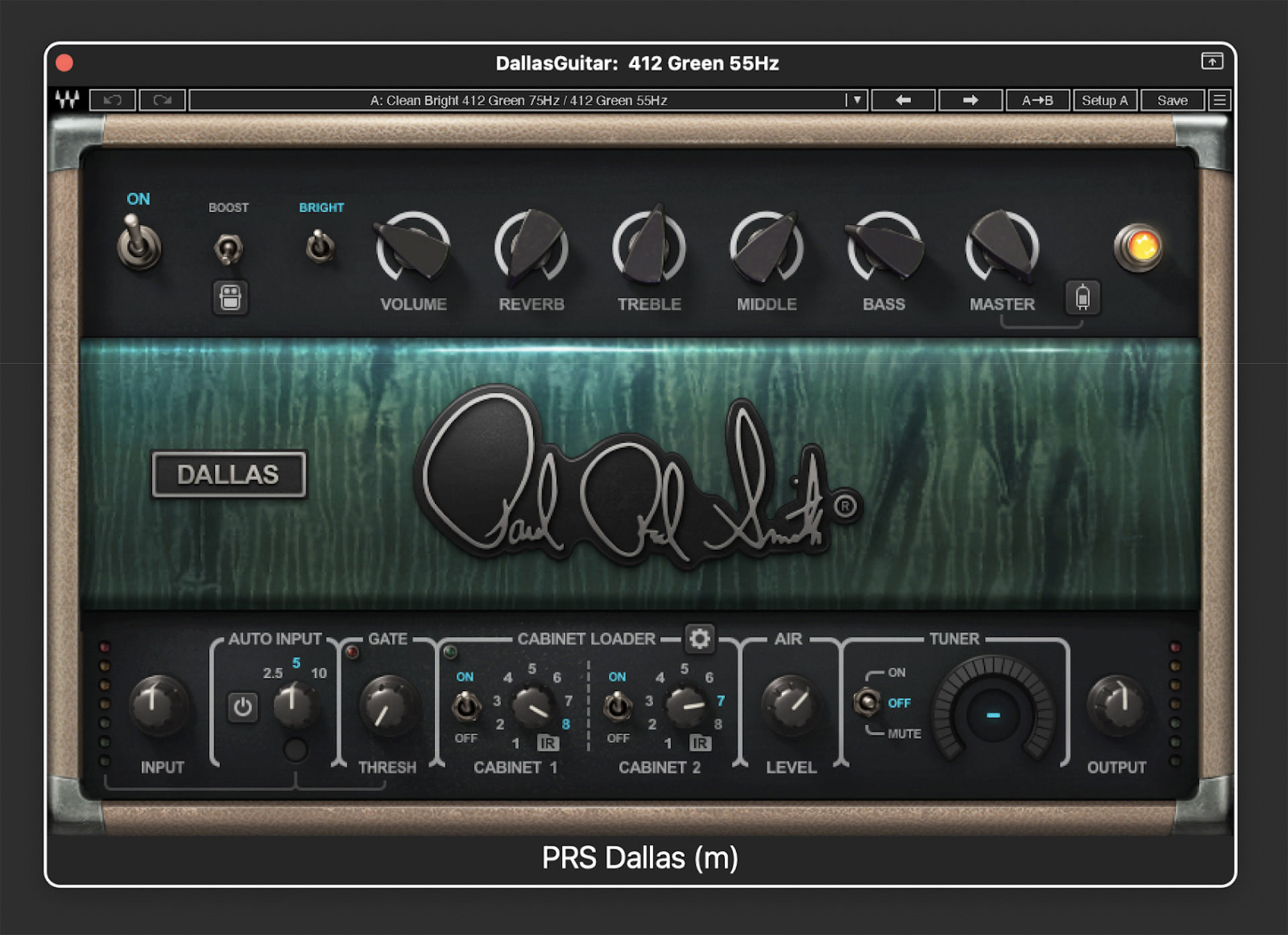1288x935 pixels.
Task: Click the Volume knob
Action: click(413, 248)
